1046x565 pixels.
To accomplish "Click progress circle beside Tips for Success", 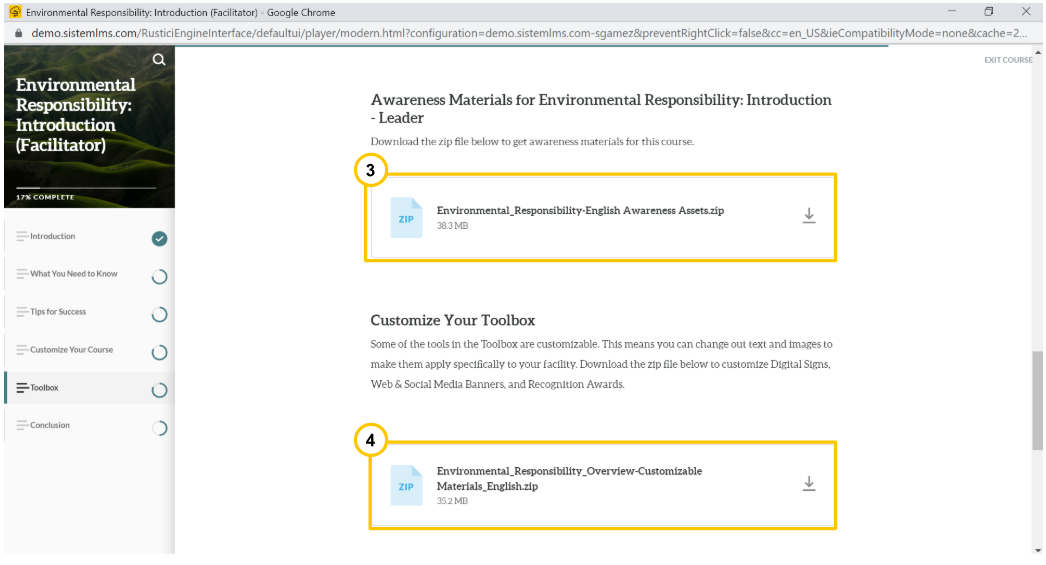I will pyautogui.click(x=159, y=314).
